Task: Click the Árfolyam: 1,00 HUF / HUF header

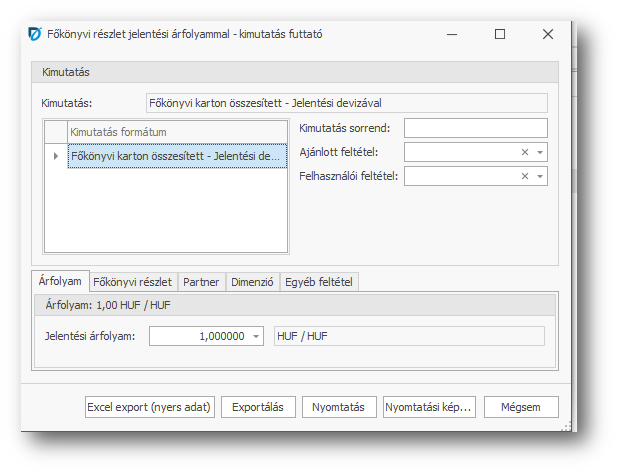Action: pos(294,305)
